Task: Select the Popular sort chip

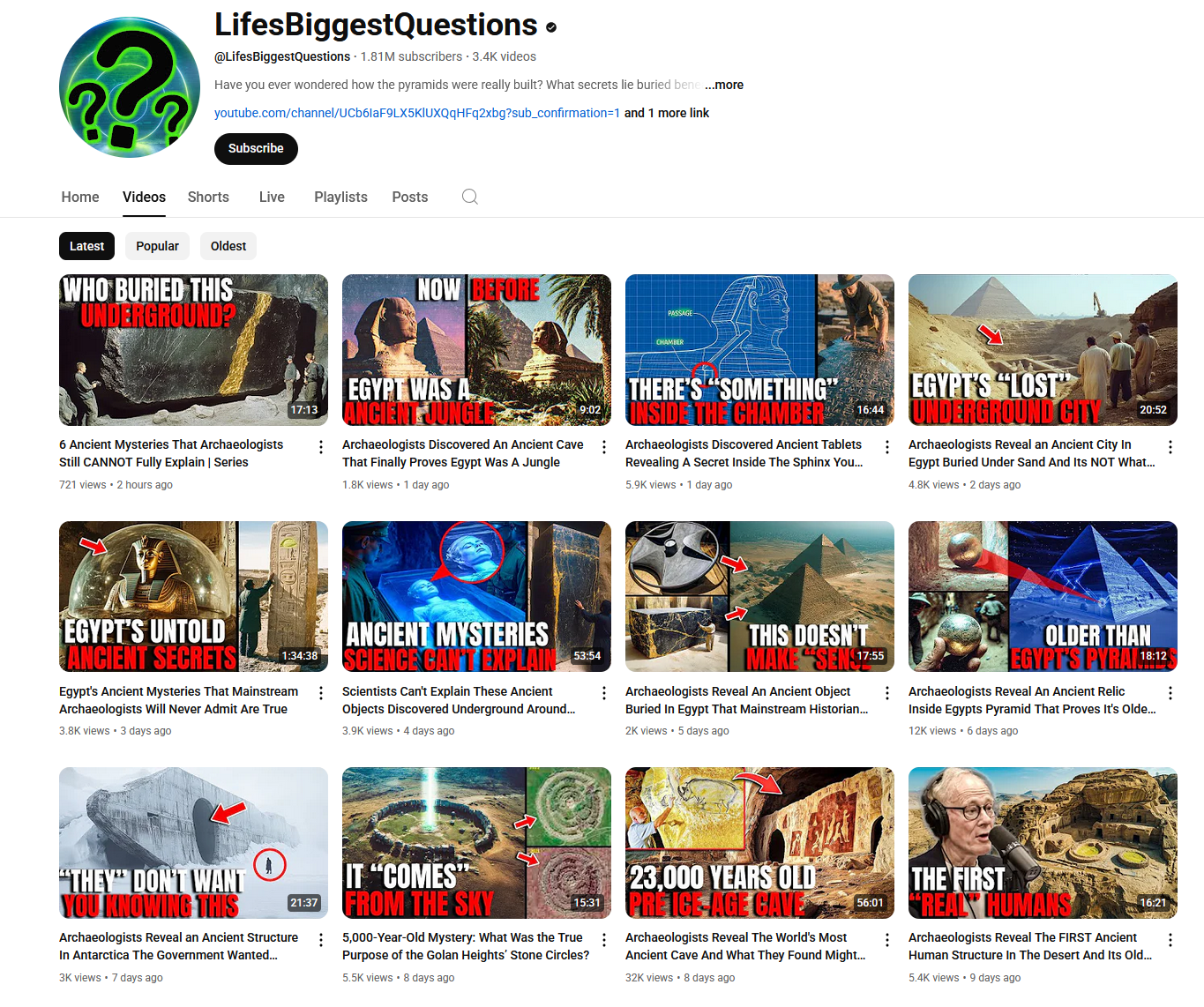Action: tap(157, 246)
